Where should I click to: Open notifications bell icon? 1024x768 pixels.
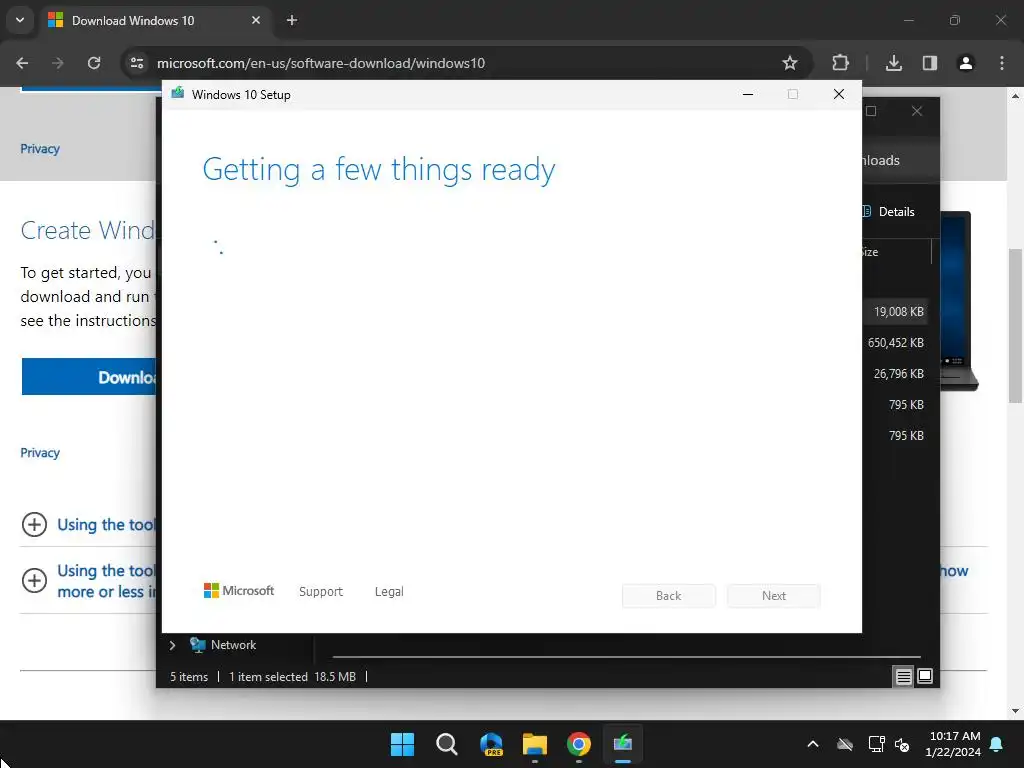click(997, 744)
